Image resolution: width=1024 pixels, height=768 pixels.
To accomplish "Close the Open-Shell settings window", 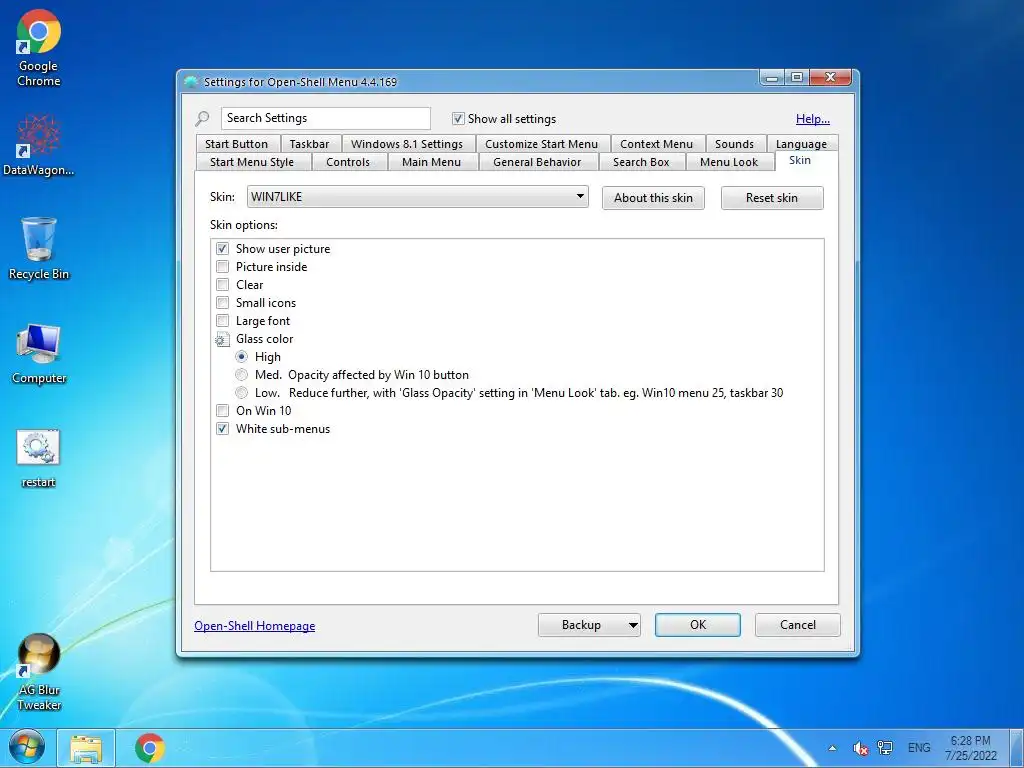I will [x=831, y=77].
